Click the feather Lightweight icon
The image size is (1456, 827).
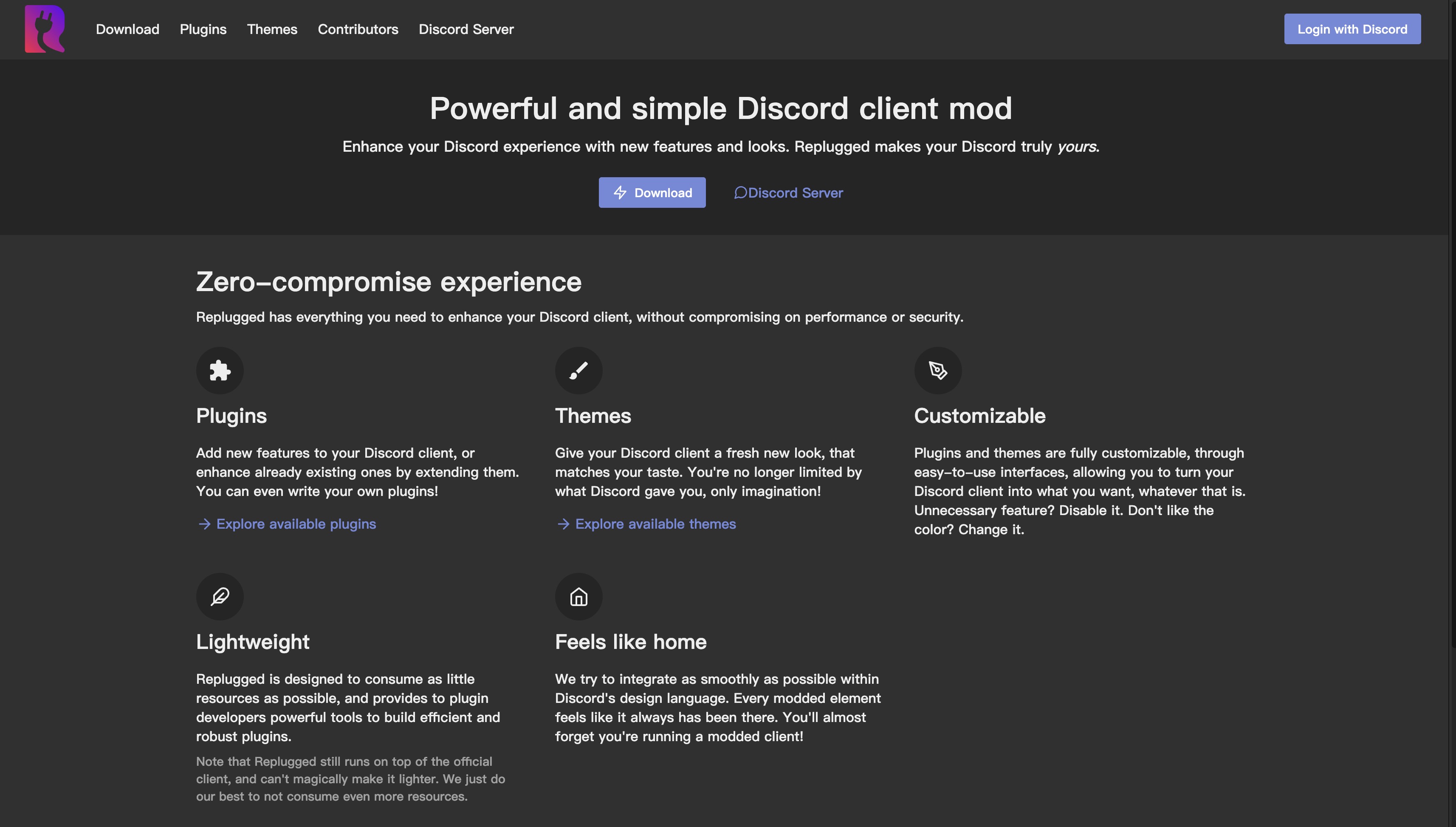[x=220, y=596]
